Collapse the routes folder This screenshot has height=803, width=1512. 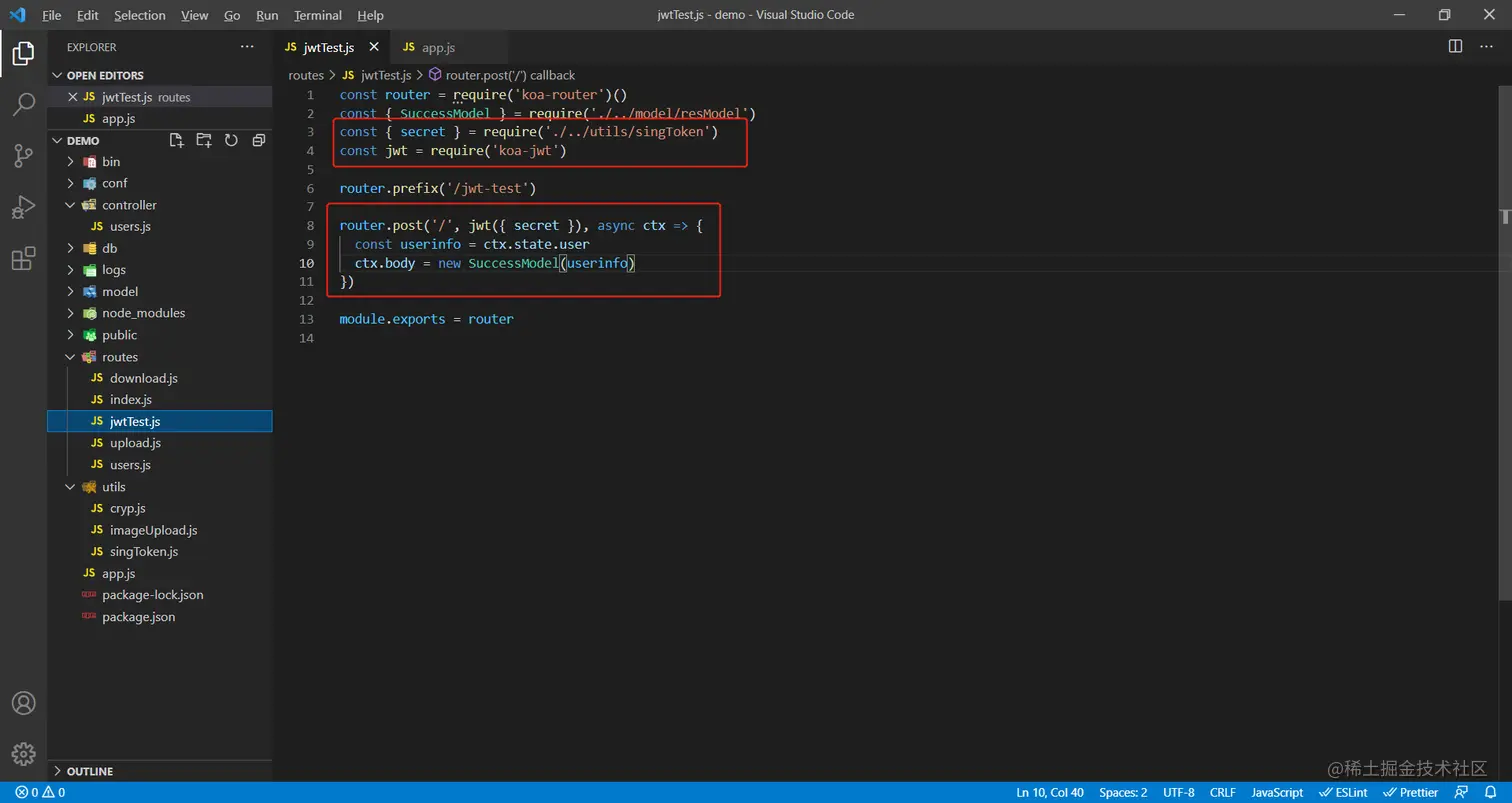pyautogui.click(x=160, y=357)
